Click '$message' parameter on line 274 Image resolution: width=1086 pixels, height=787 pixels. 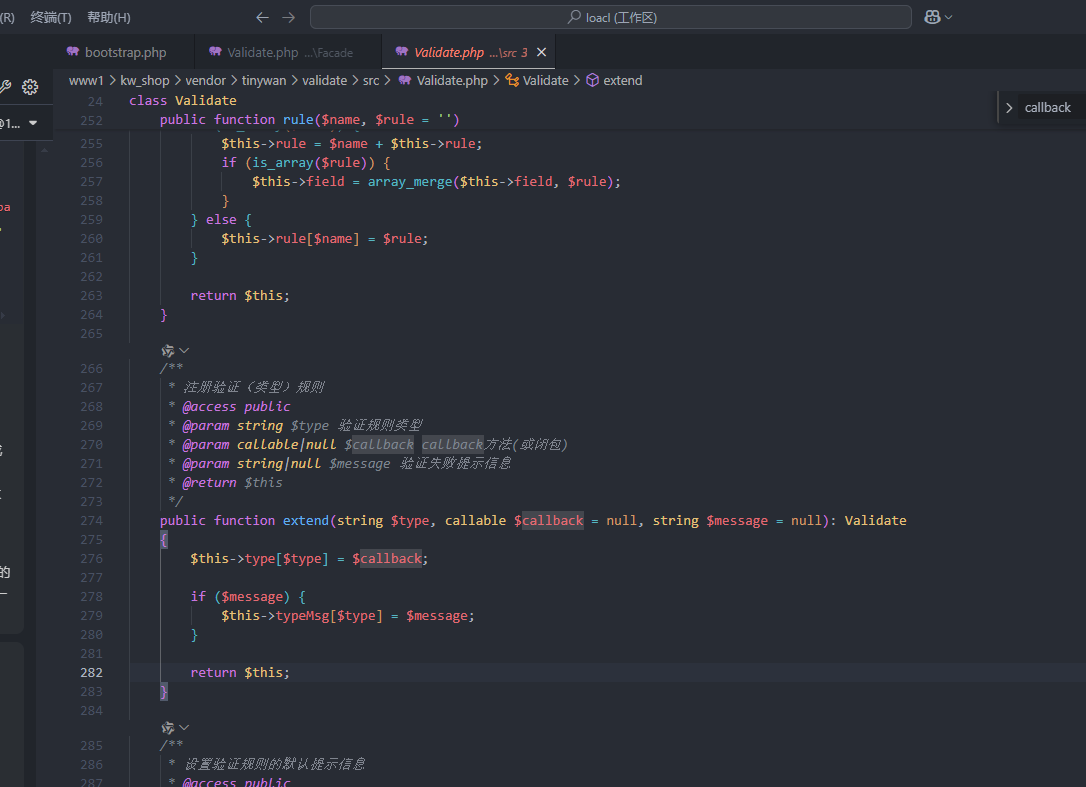tap(737, 520)
